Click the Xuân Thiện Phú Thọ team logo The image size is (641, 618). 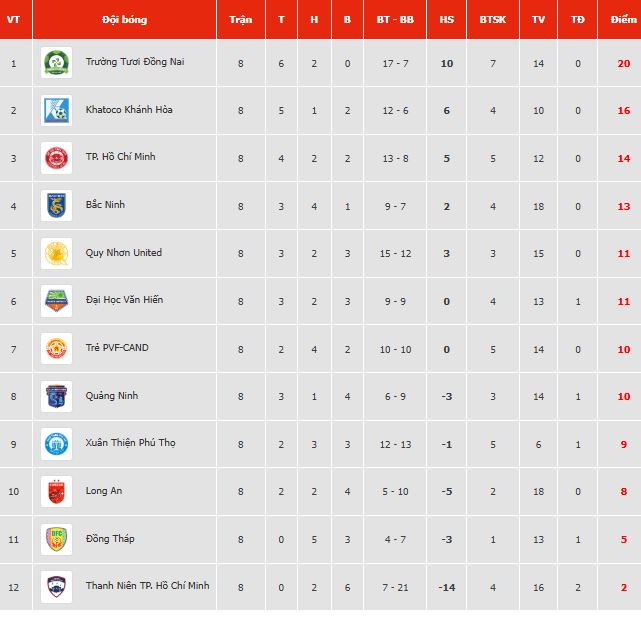click(x=56, y=443)
